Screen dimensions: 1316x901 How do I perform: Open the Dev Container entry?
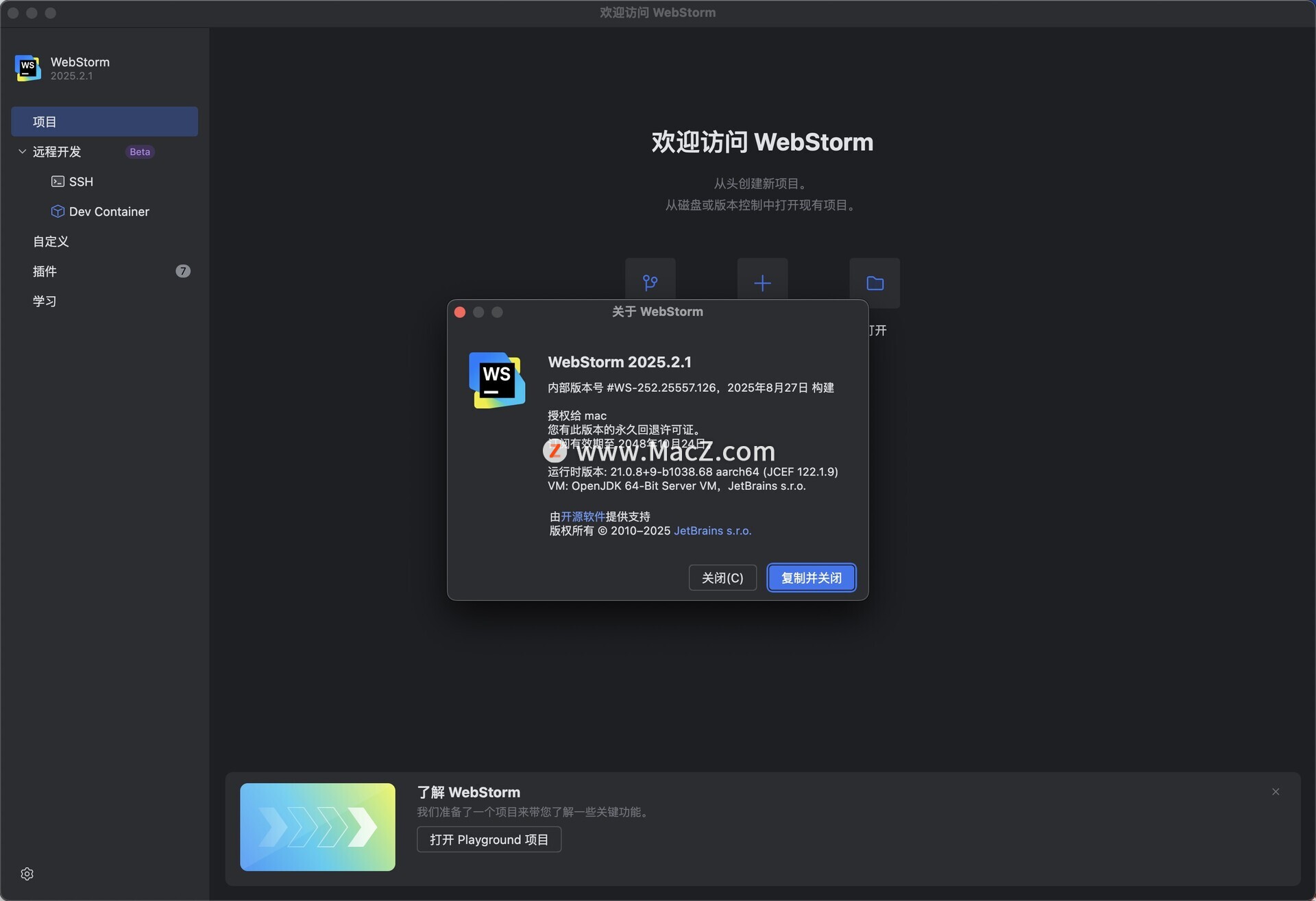pyautogui.click(x=109, y=211)
